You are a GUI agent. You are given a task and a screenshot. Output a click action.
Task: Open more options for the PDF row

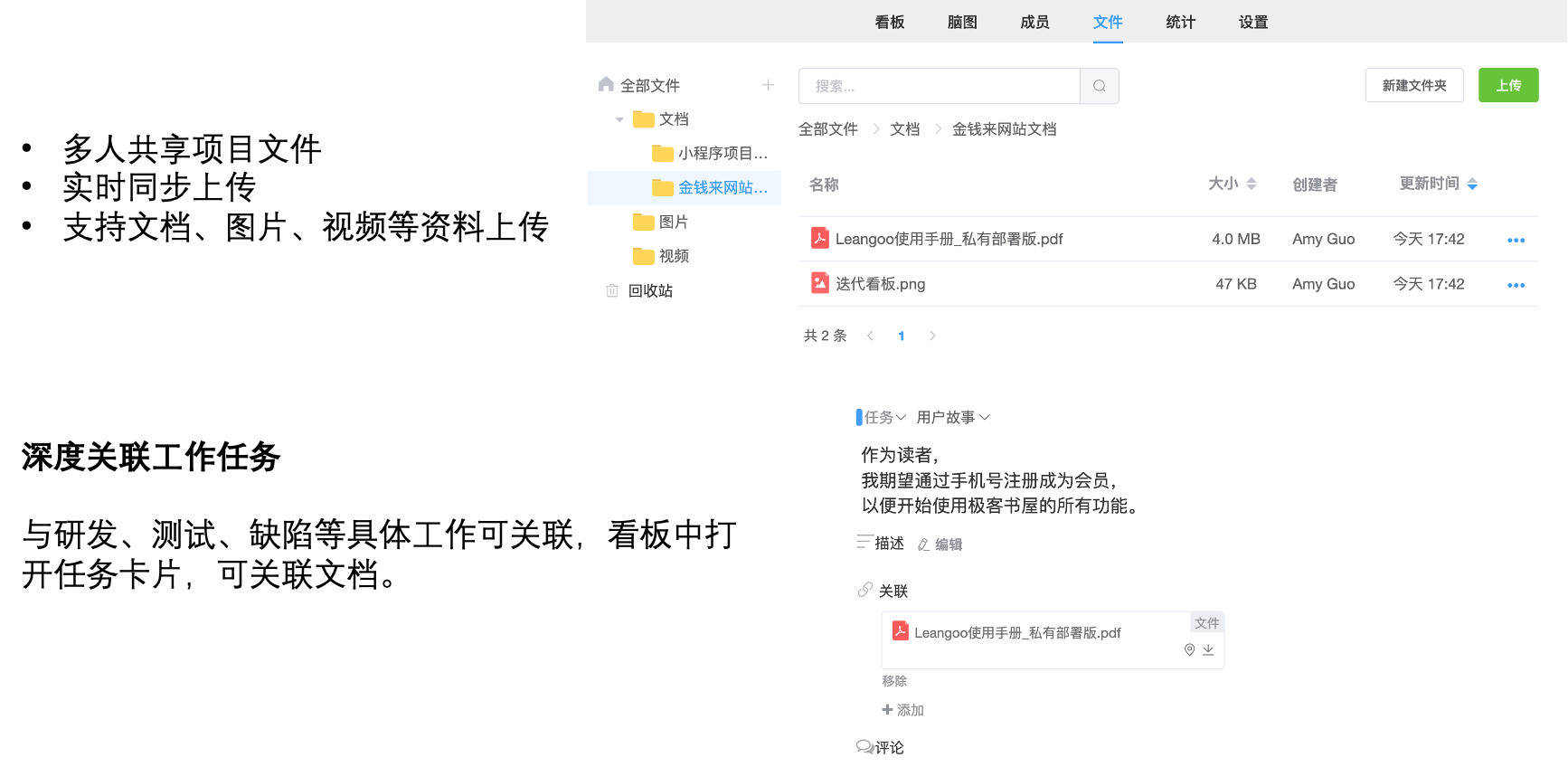coord(1516,241)
